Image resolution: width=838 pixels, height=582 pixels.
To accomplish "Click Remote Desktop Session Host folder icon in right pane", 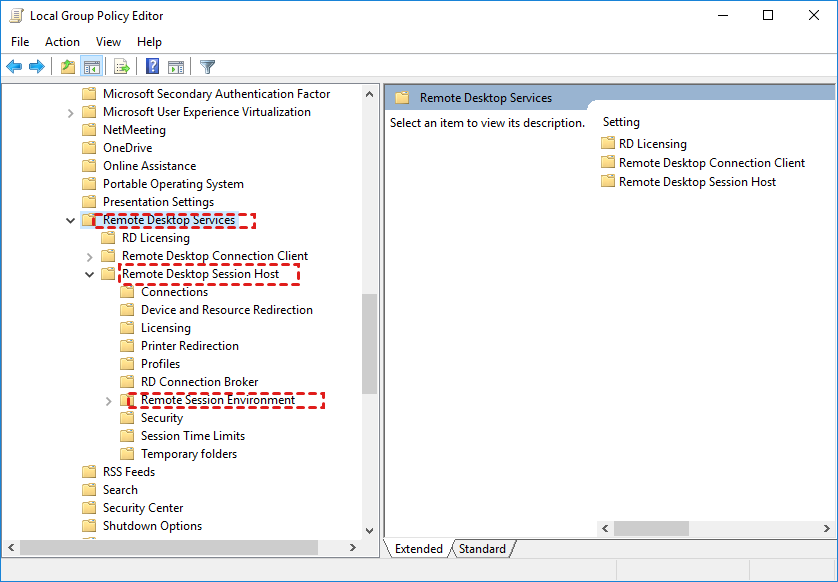I will [x=608, y=181].
